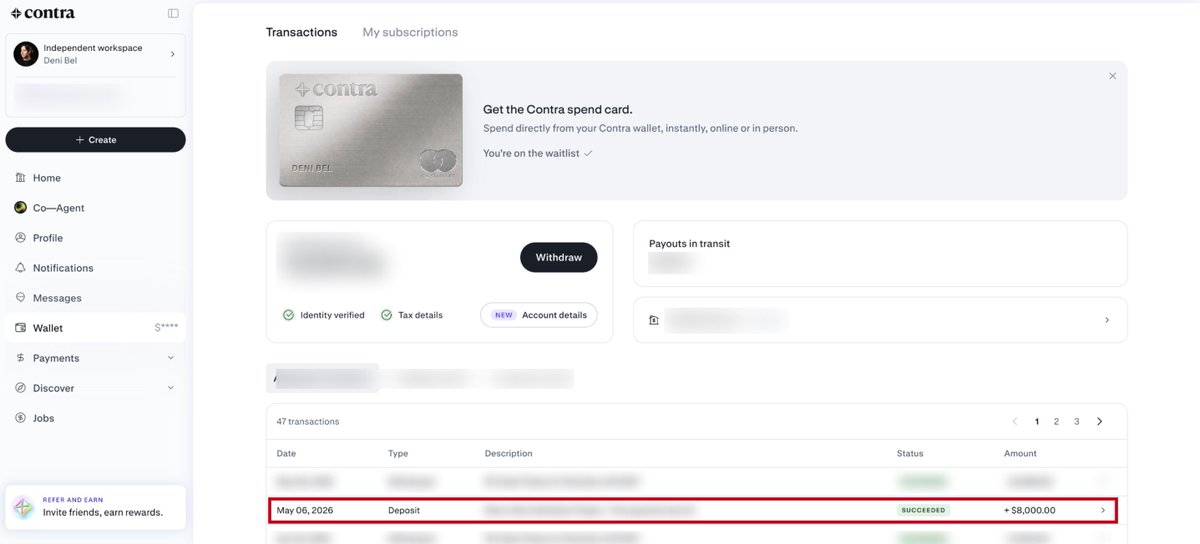Go to Profile page

click(x=96, y=238)
